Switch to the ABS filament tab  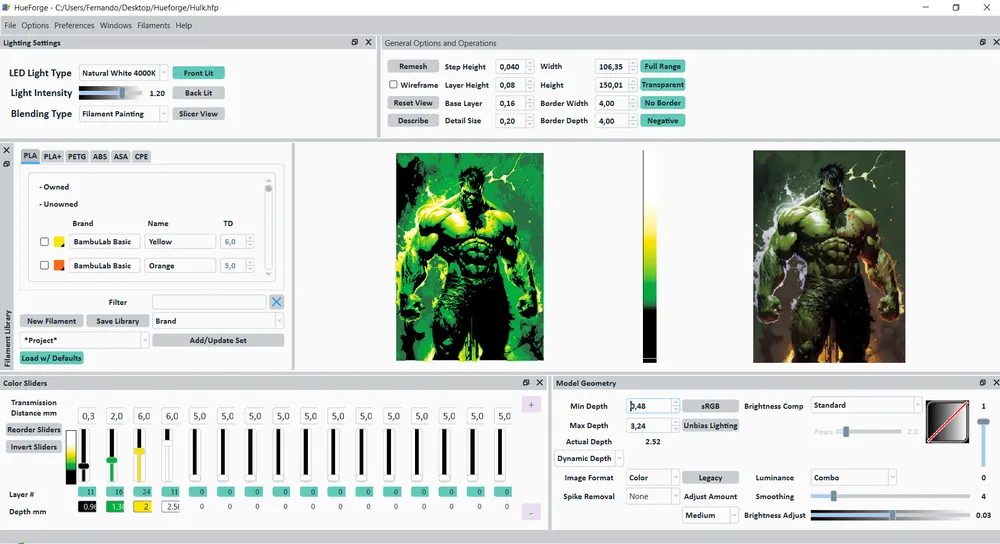[100, 156]
